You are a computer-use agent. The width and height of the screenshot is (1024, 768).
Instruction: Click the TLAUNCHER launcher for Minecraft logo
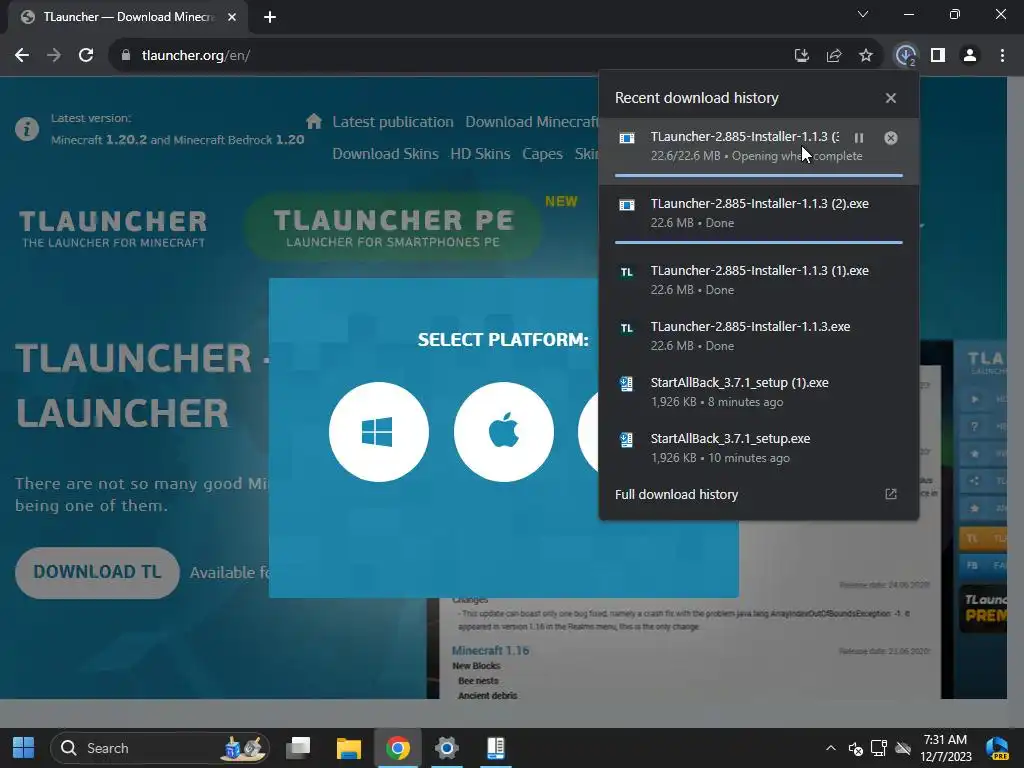click(x=113, y=229)
